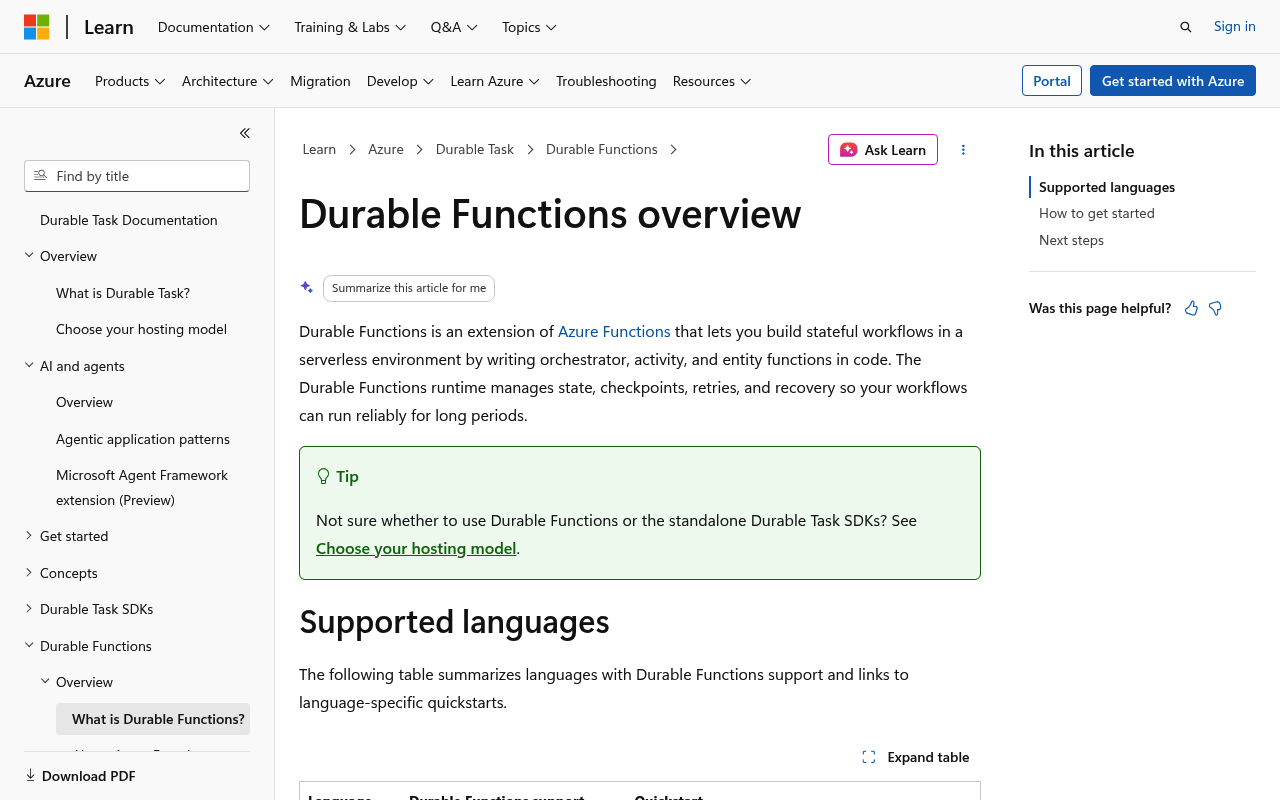1280x800 pixels.
Task: Open the Develop dropdown
Action: [x=400, y=81]
